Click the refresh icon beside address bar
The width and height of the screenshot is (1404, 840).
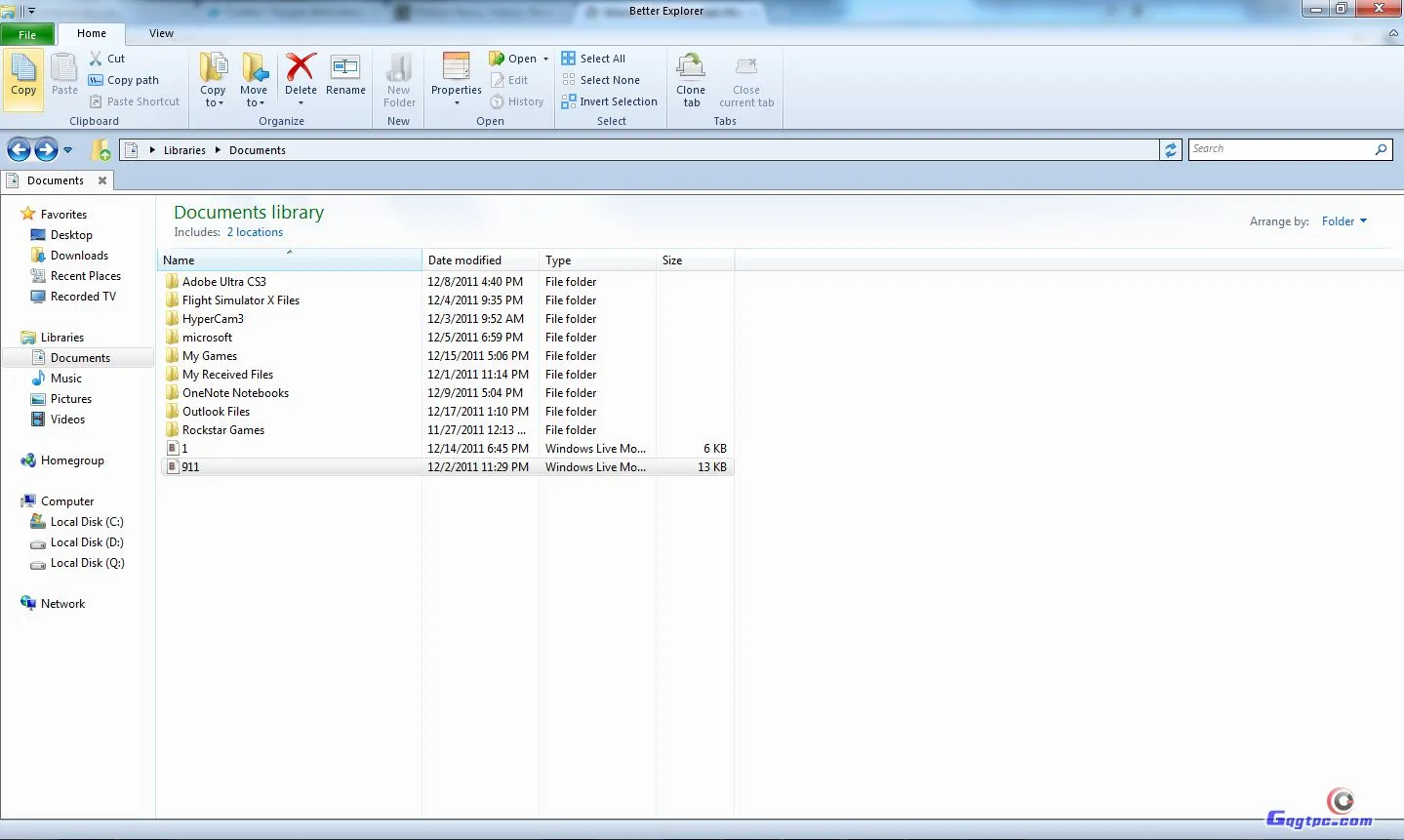(x=1170, y=150)
